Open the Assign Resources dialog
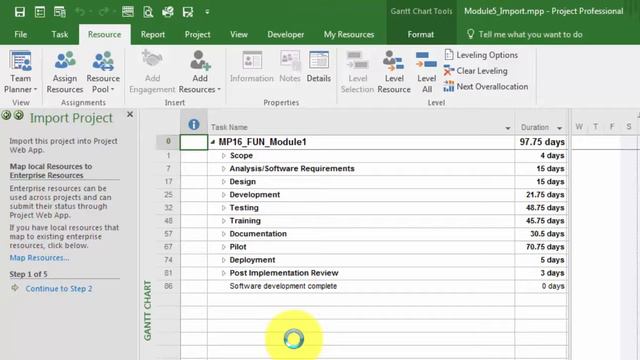Screen dimensions: 640x360 pyautogui.click(x=65, y=72)
